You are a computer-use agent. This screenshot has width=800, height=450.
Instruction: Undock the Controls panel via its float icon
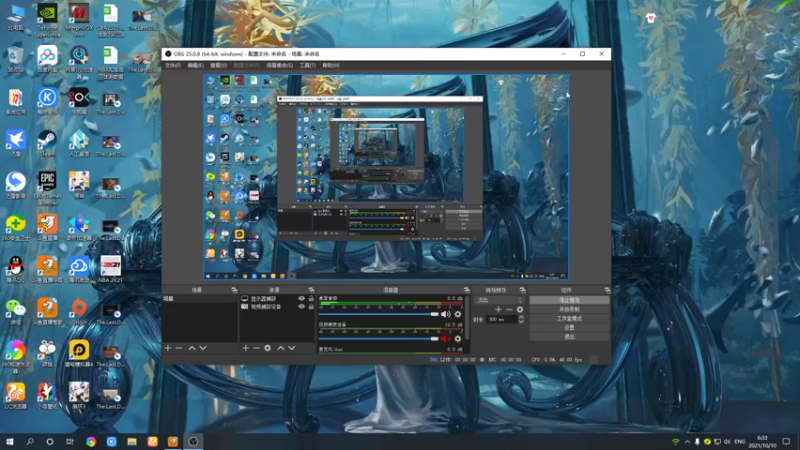coord(607,290)
